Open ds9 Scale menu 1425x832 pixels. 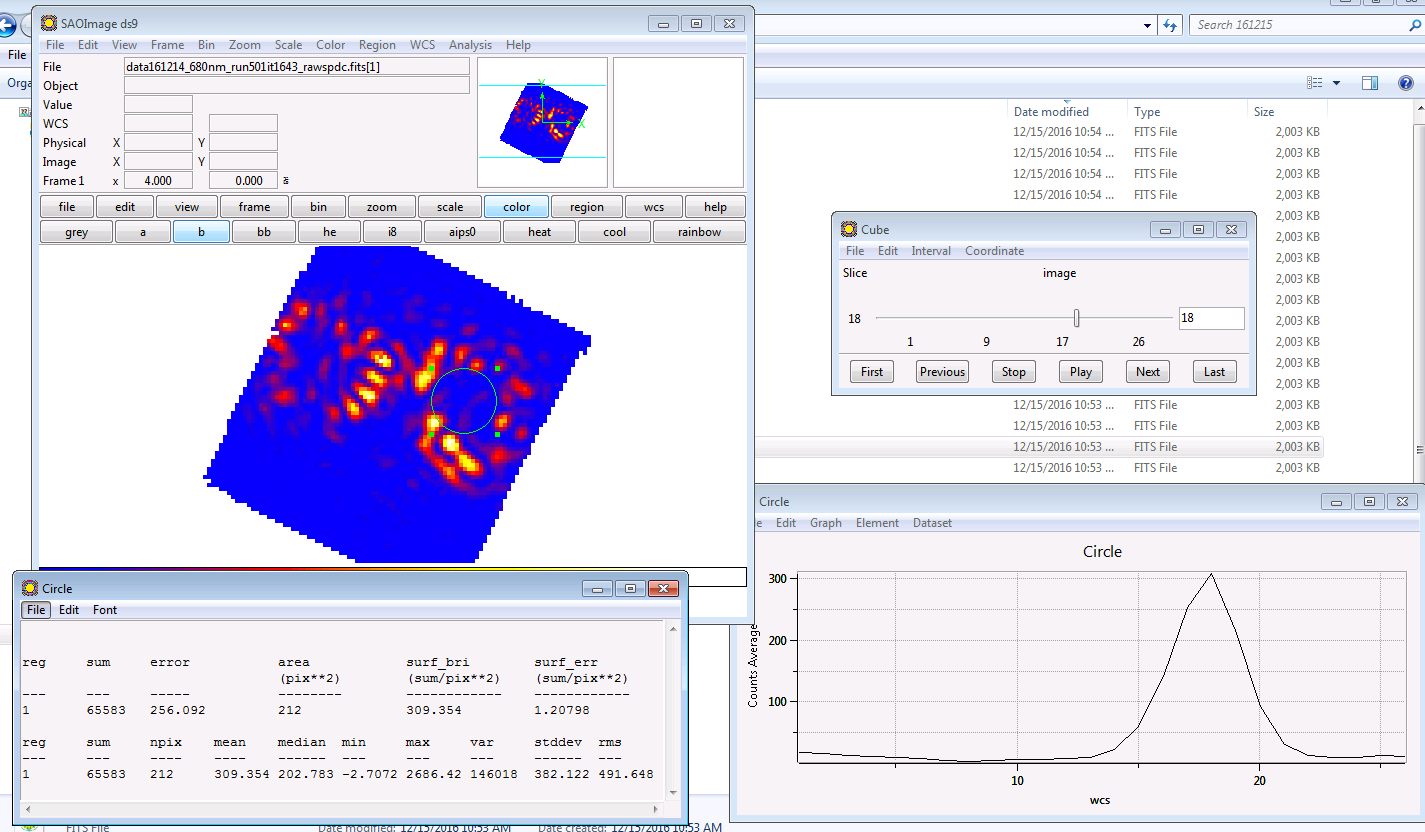pos(288,45)
